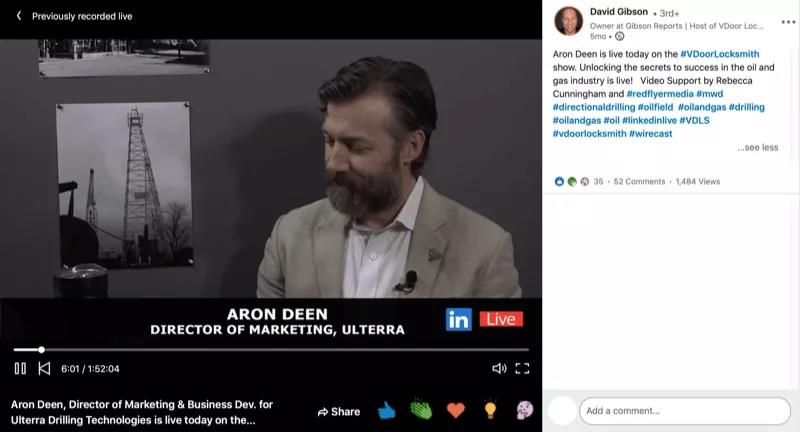Restart video with skip-to-beginning button
The image size is (800, 432).
[x=44, y=368]
